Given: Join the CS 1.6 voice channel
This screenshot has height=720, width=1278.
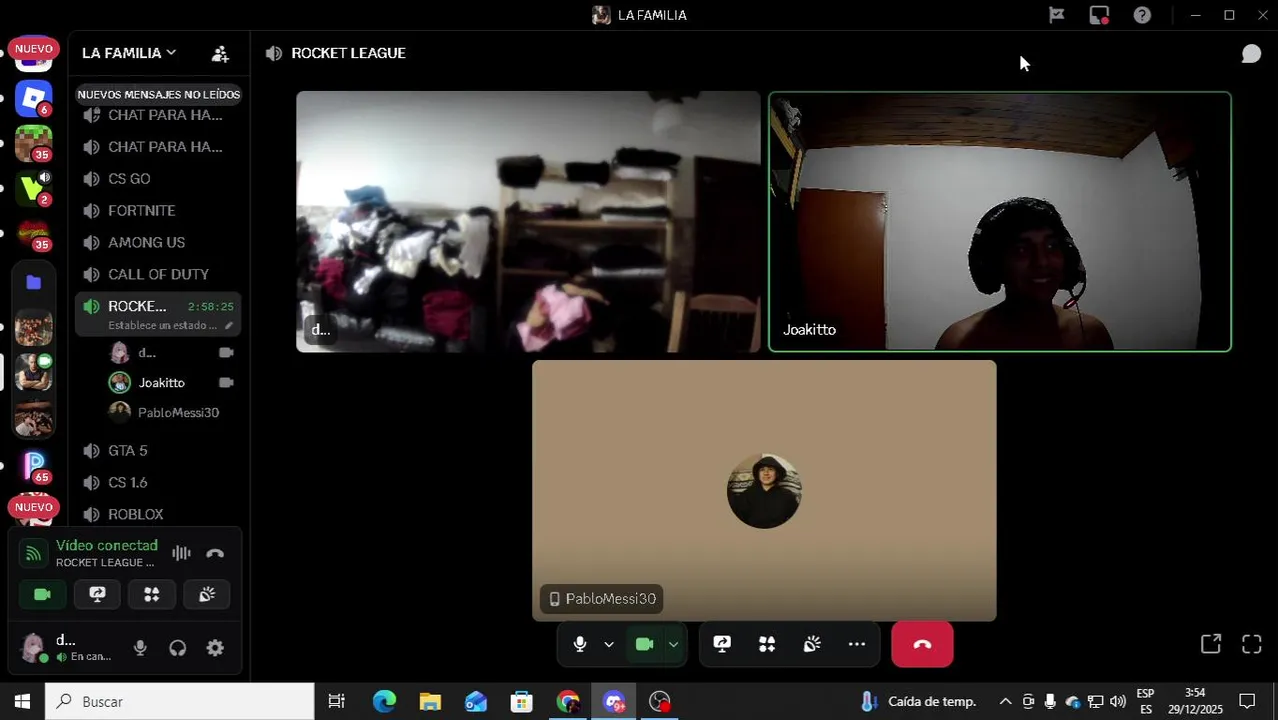Looking at the screenshot, I should (158, 483).
